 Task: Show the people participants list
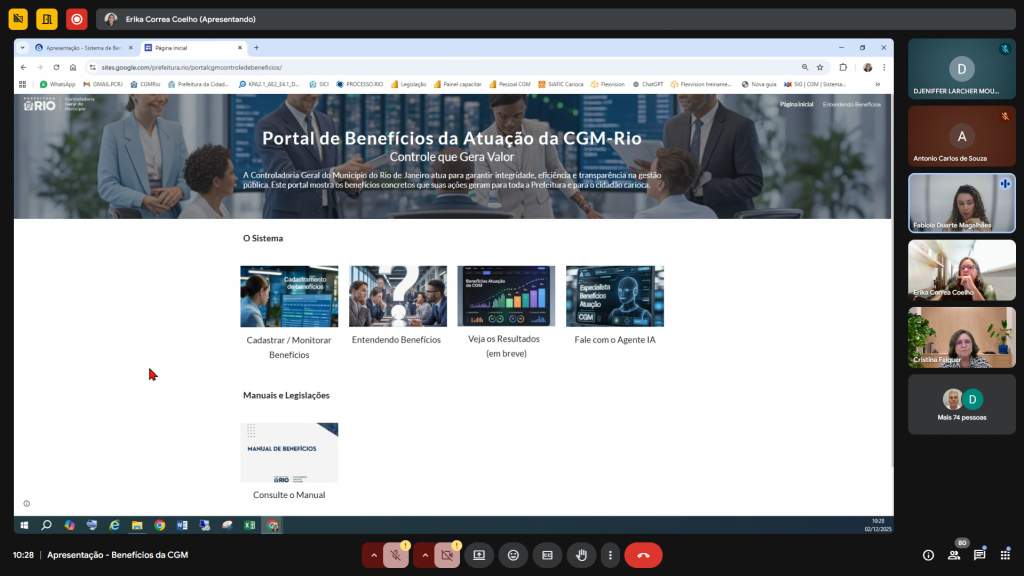(x=954, y=555)
